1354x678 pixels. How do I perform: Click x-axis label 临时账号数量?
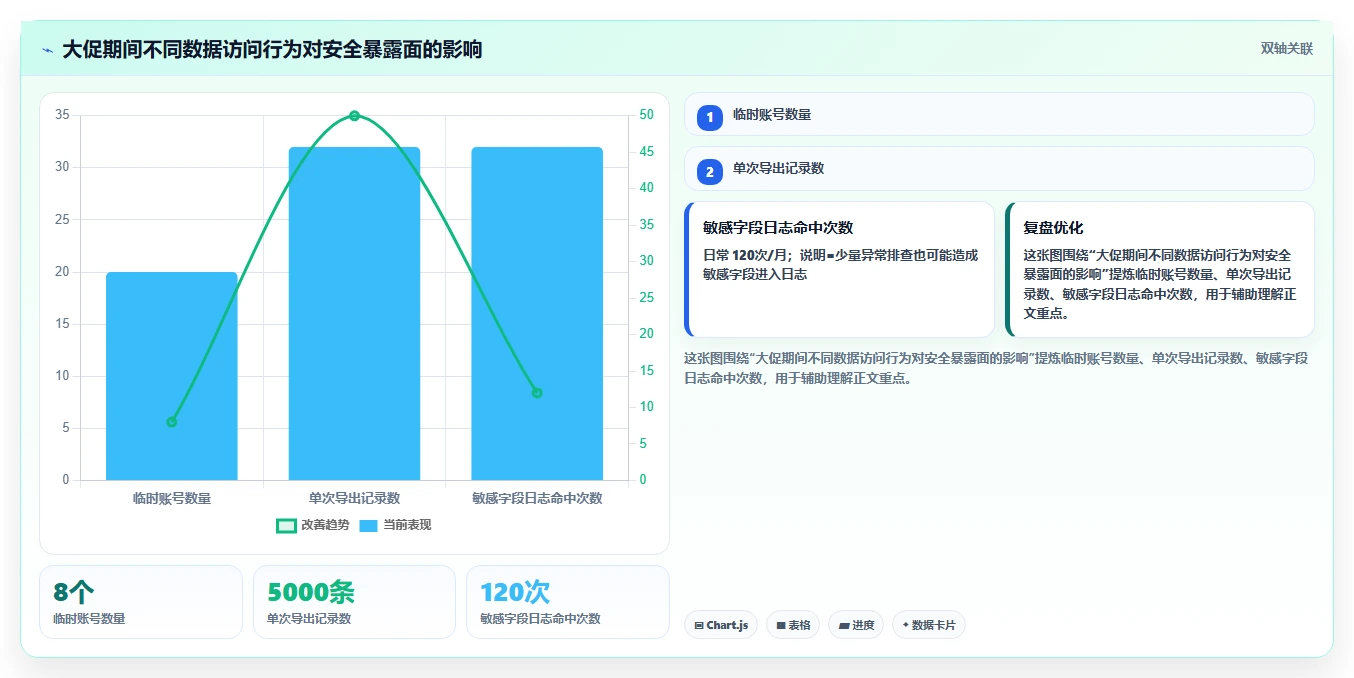[x=172, y=498]
